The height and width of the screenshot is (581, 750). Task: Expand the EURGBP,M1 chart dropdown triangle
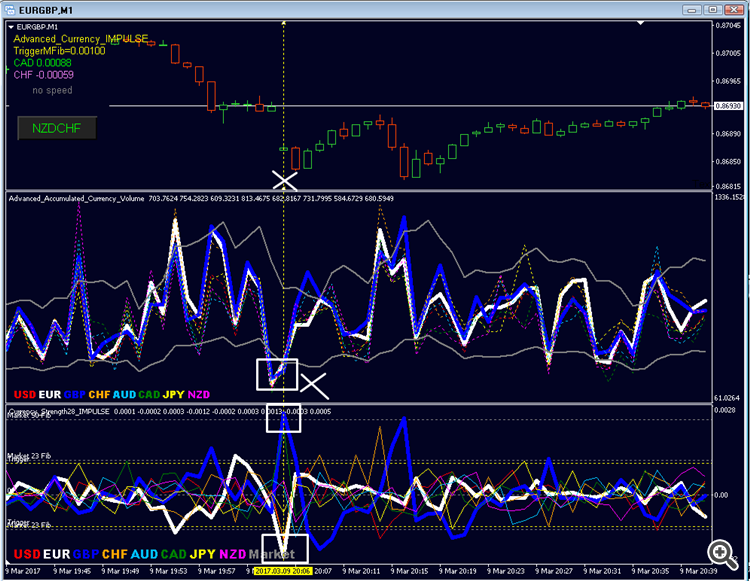[x=11, y=27]
